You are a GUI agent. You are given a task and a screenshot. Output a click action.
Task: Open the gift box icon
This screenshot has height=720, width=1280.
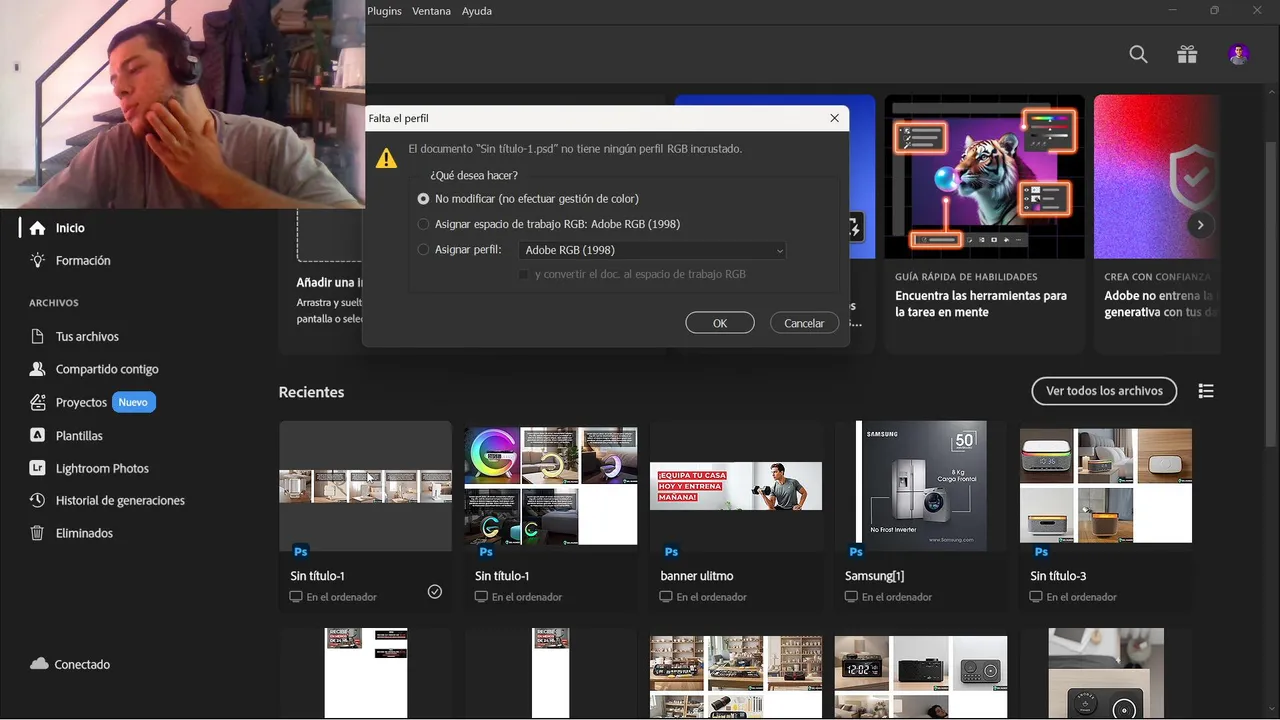1187,55
